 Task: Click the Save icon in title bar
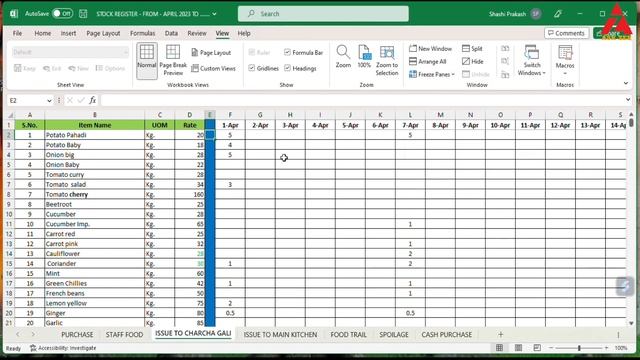tap(83, 14)
